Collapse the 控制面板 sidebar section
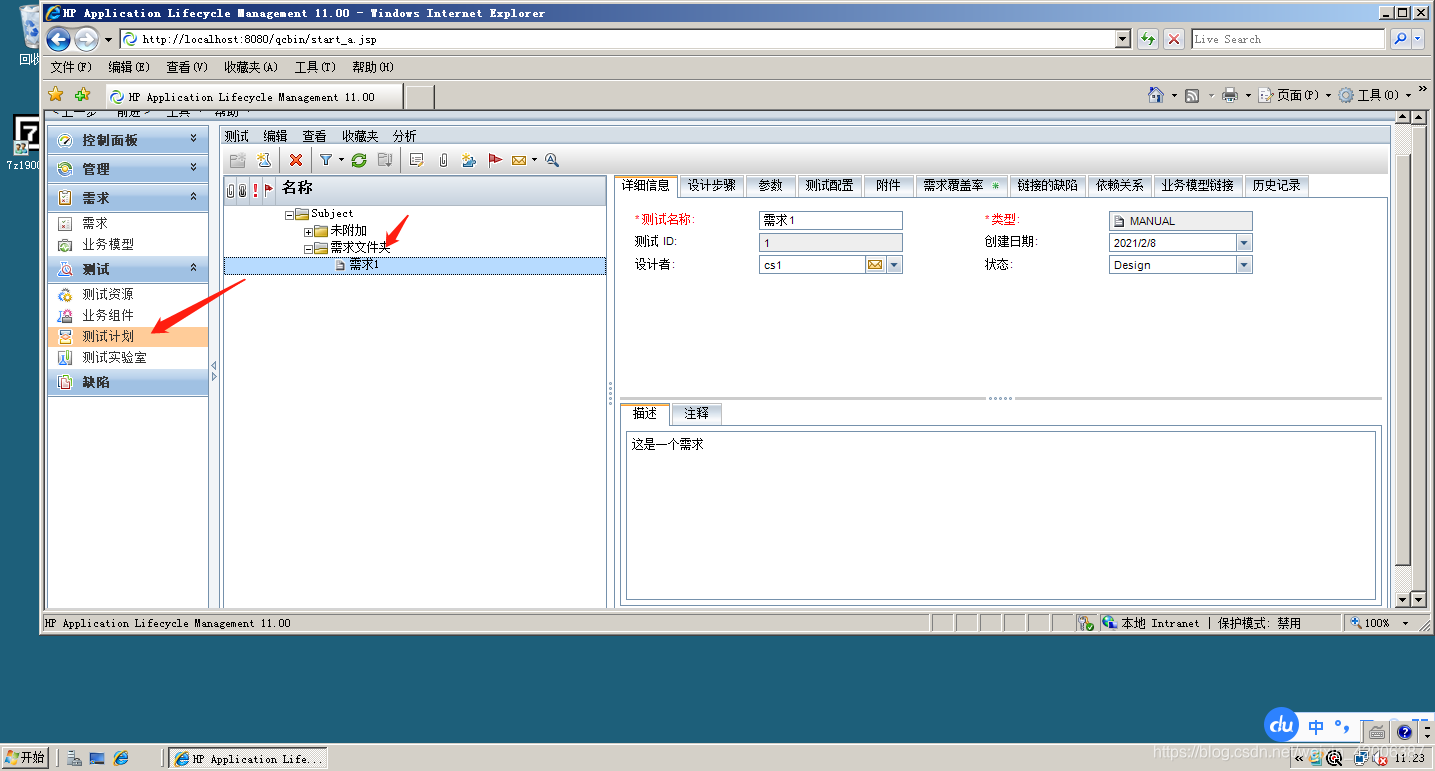This screenshot has width=1435, height=771. click(x=193, y=140)
